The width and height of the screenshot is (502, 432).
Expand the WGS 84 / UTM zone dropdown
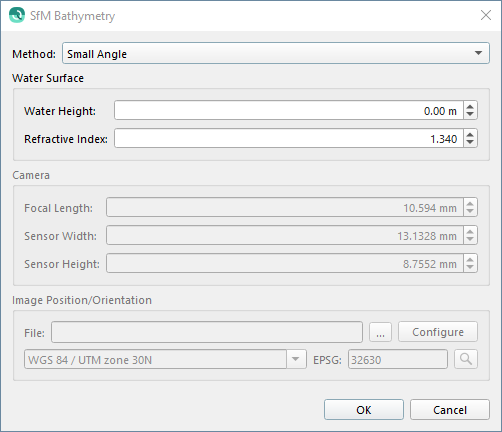(296, 359)
